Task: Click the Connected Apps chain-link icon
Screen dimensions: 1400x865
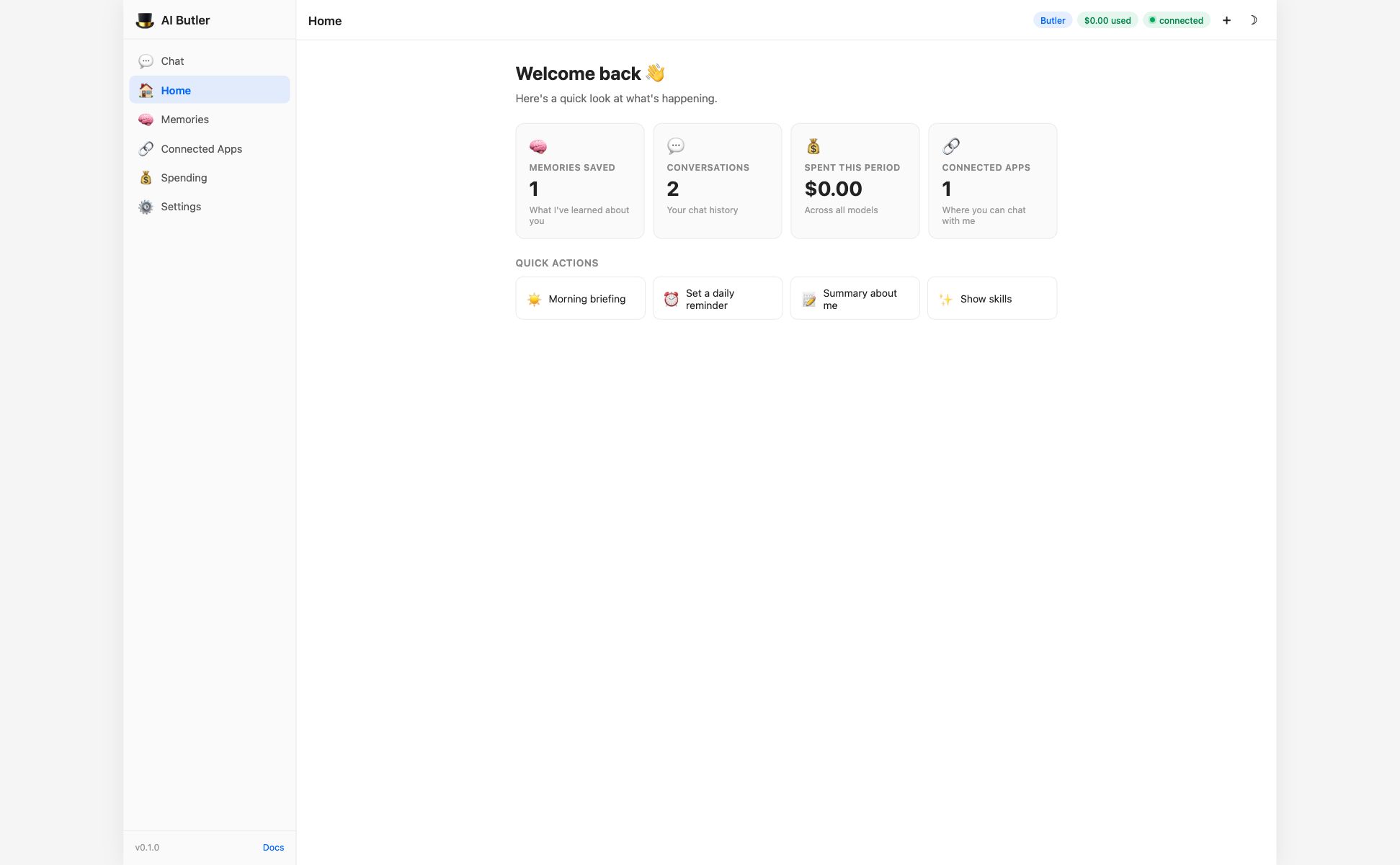Action: [146, 148]
